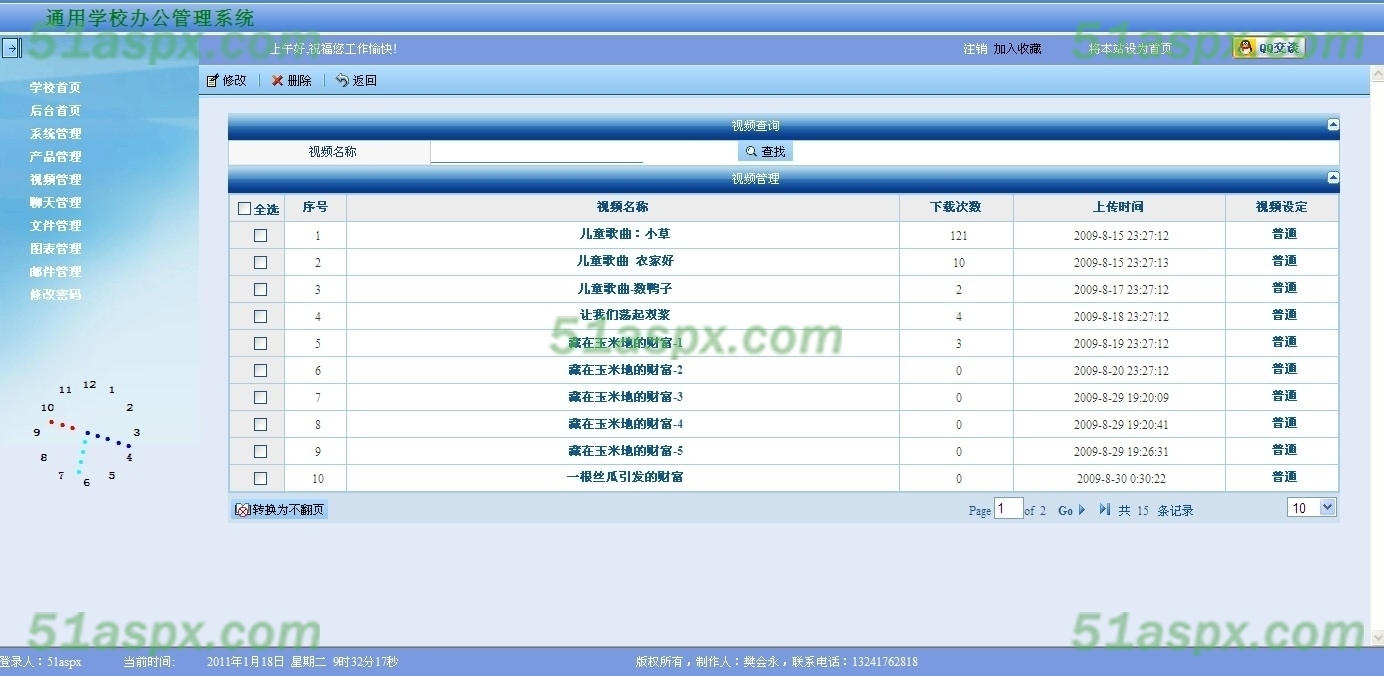1384x676 pixels.
Task: Check the box for row 7 藏在玉米地的财富-3
Action: point(260,398)
